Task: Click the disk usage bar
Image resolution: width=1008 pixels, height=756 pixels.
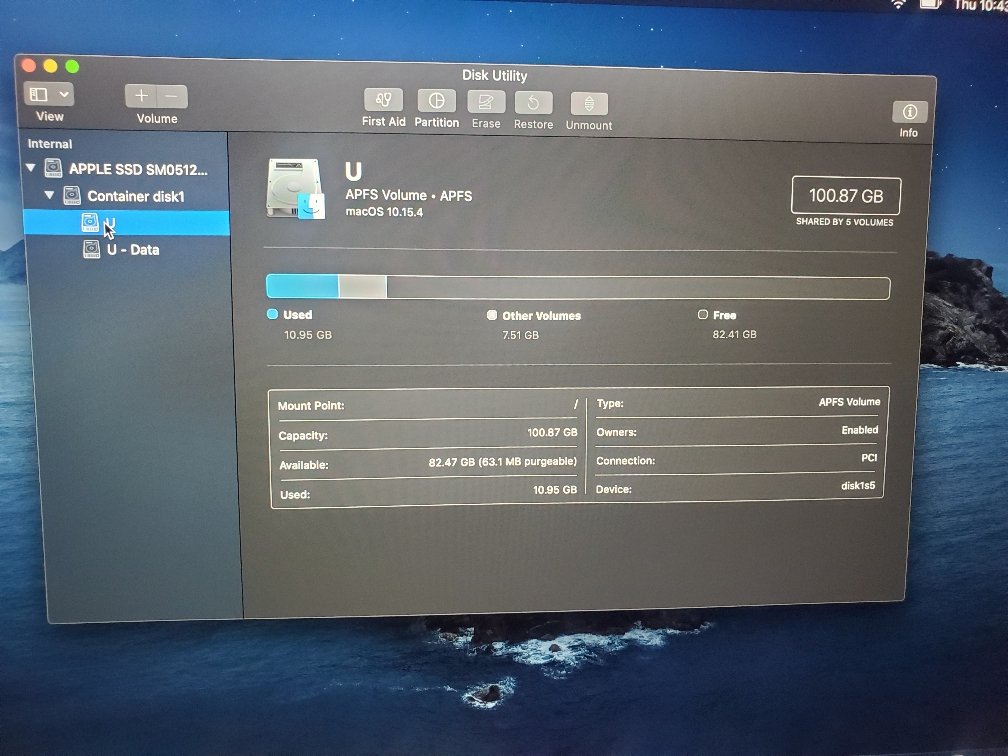Action: click(578, 287)
